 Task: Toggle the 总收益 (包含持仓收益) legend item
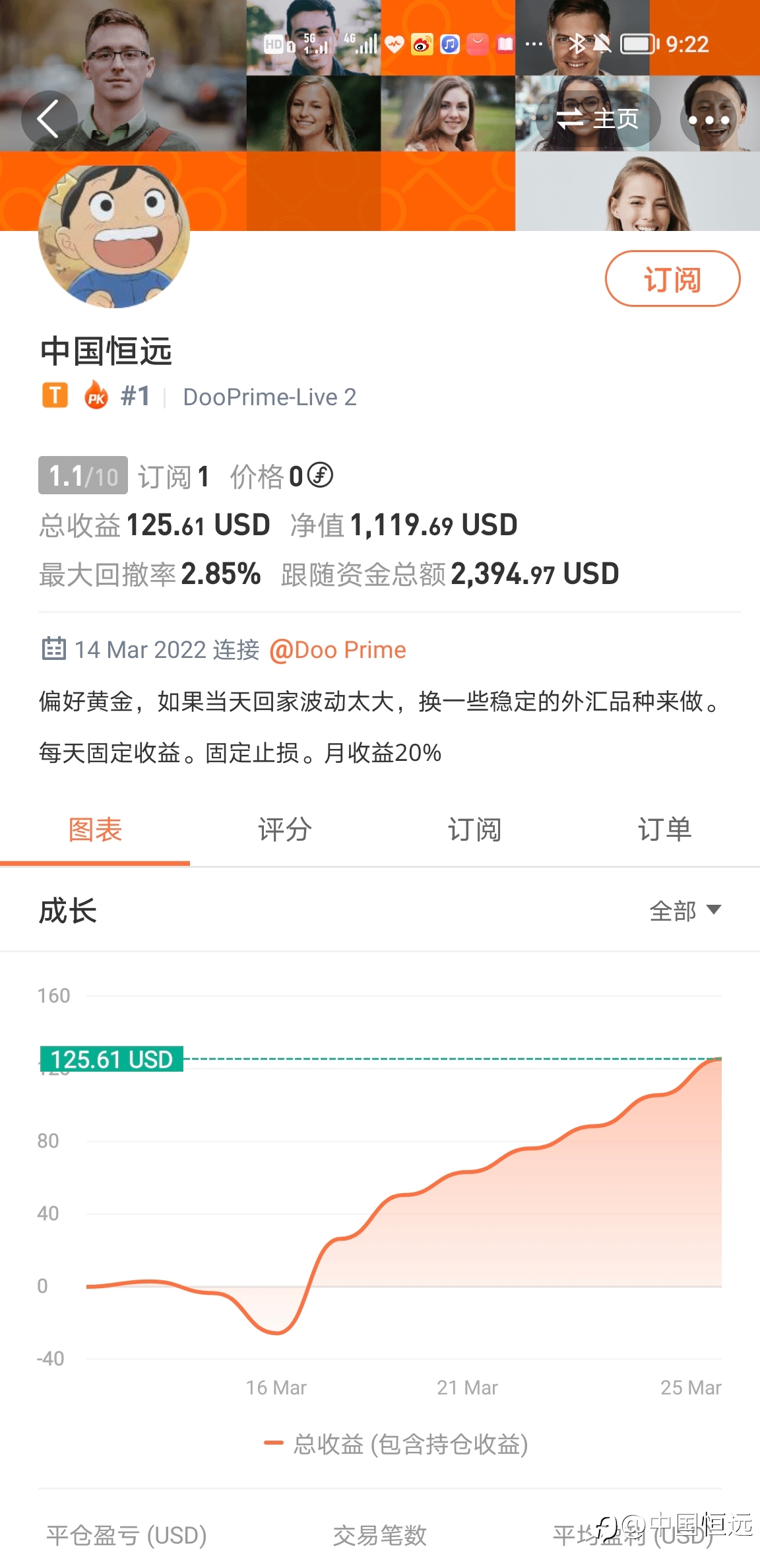tap(396, 1445)
